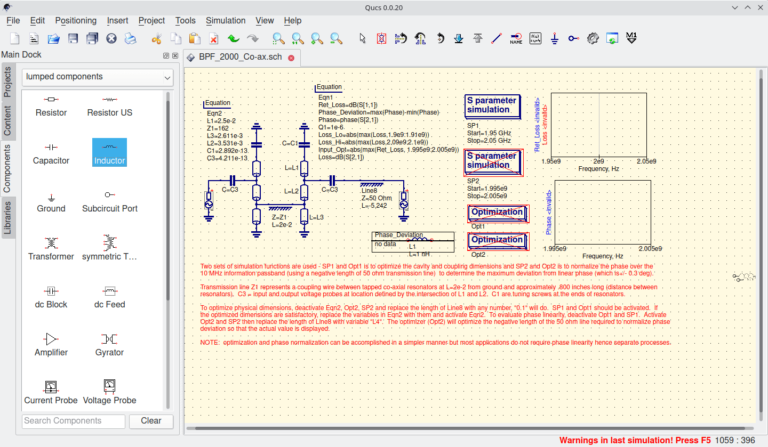Pick the Ground component in palette
Image resolution: width=768 pixels, height=447 pixels.
51,202
